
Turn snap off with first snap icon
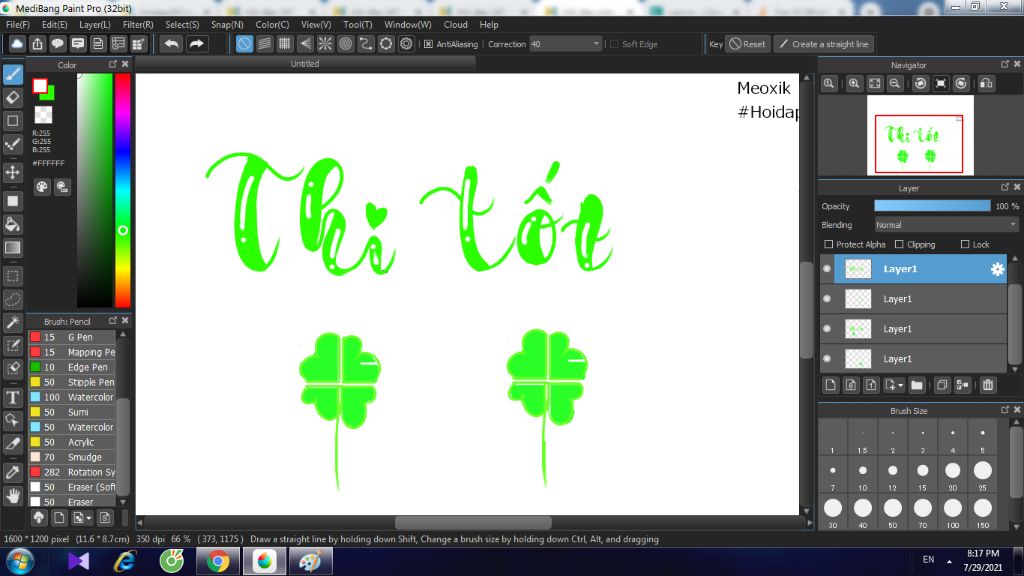tap(244, 44)
